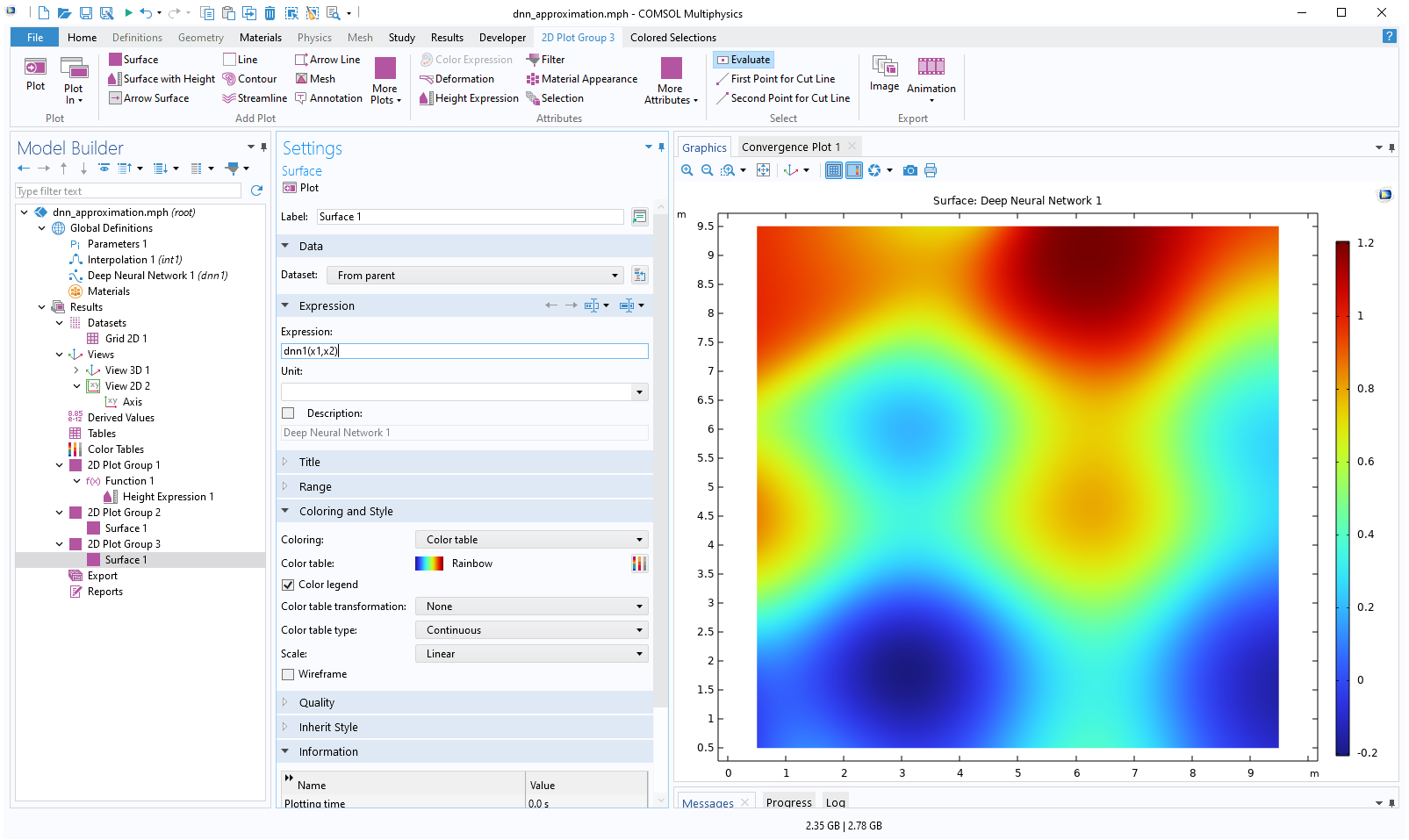This screenshot has width=1409, height=840.
Task: Click the Zoom In icon in the Graphics toolbar
Action: tap(687, 170)
